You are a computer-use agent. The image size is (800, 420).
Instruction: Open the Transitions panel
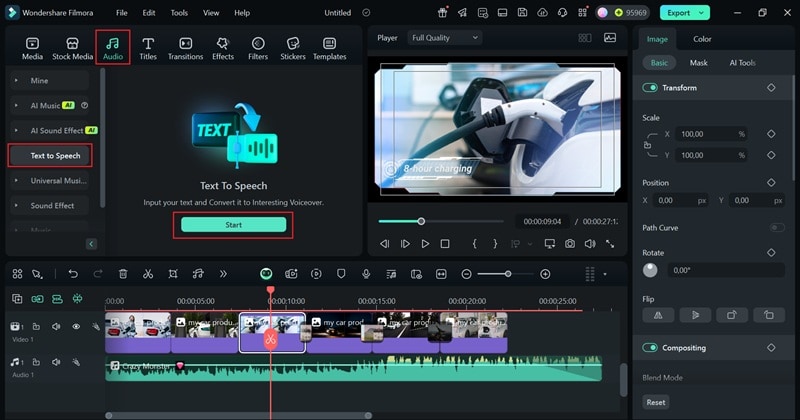185,48
